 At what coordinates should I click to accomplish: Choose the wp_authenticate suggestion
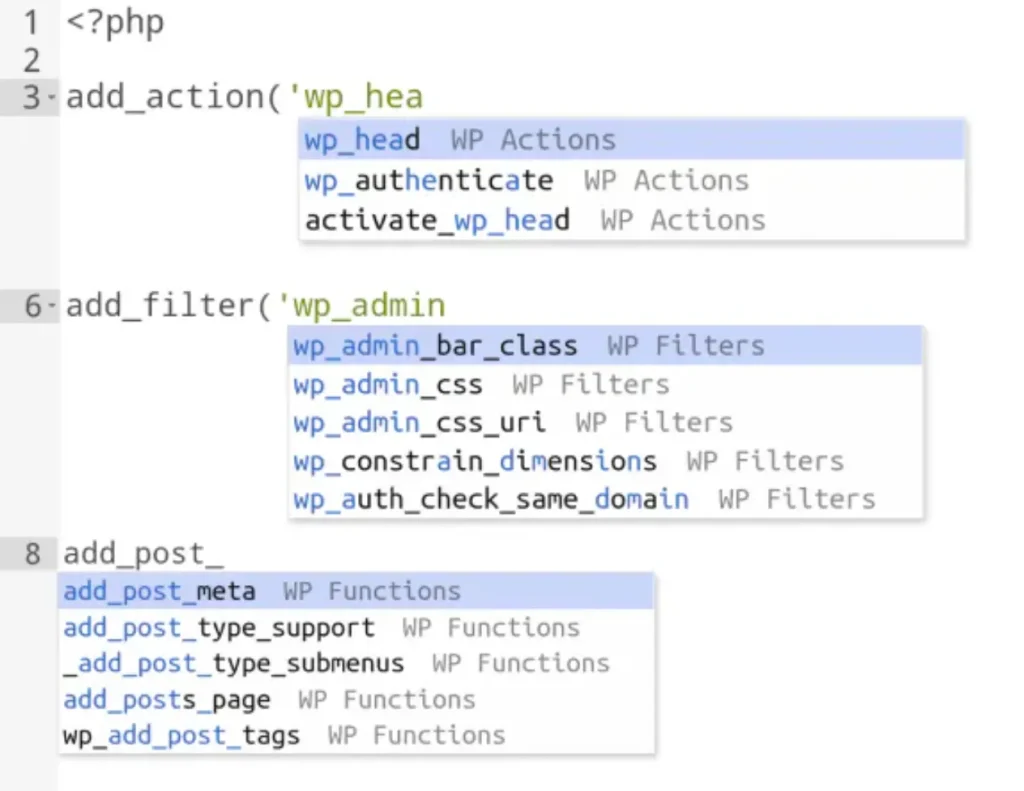tap(428, 180)
